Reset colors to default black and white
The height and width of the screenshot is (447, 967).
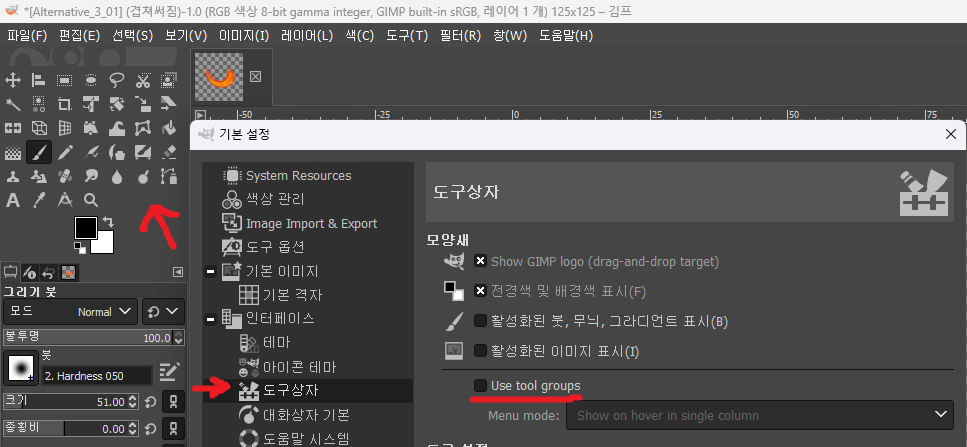(x=80, y=247)
